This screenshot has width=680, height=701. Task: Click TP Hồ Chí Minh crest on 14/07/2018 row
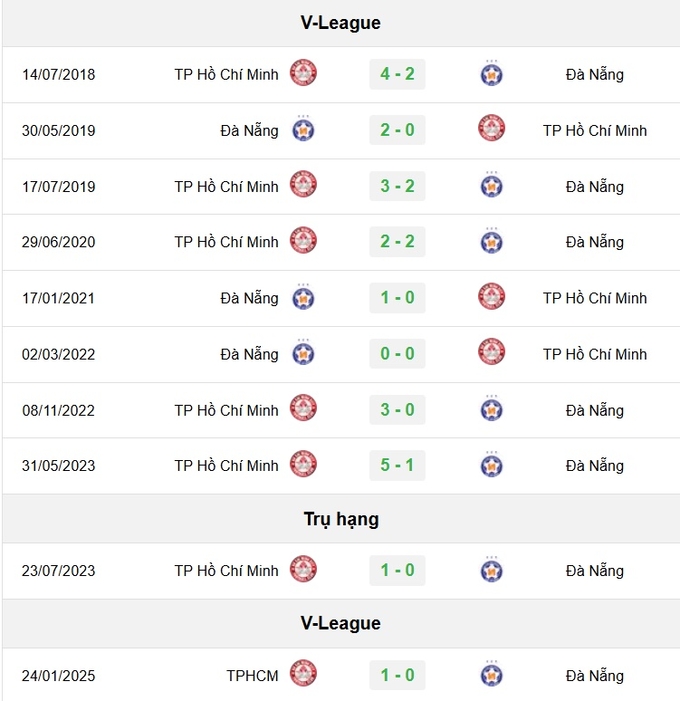tap(303, 72)
